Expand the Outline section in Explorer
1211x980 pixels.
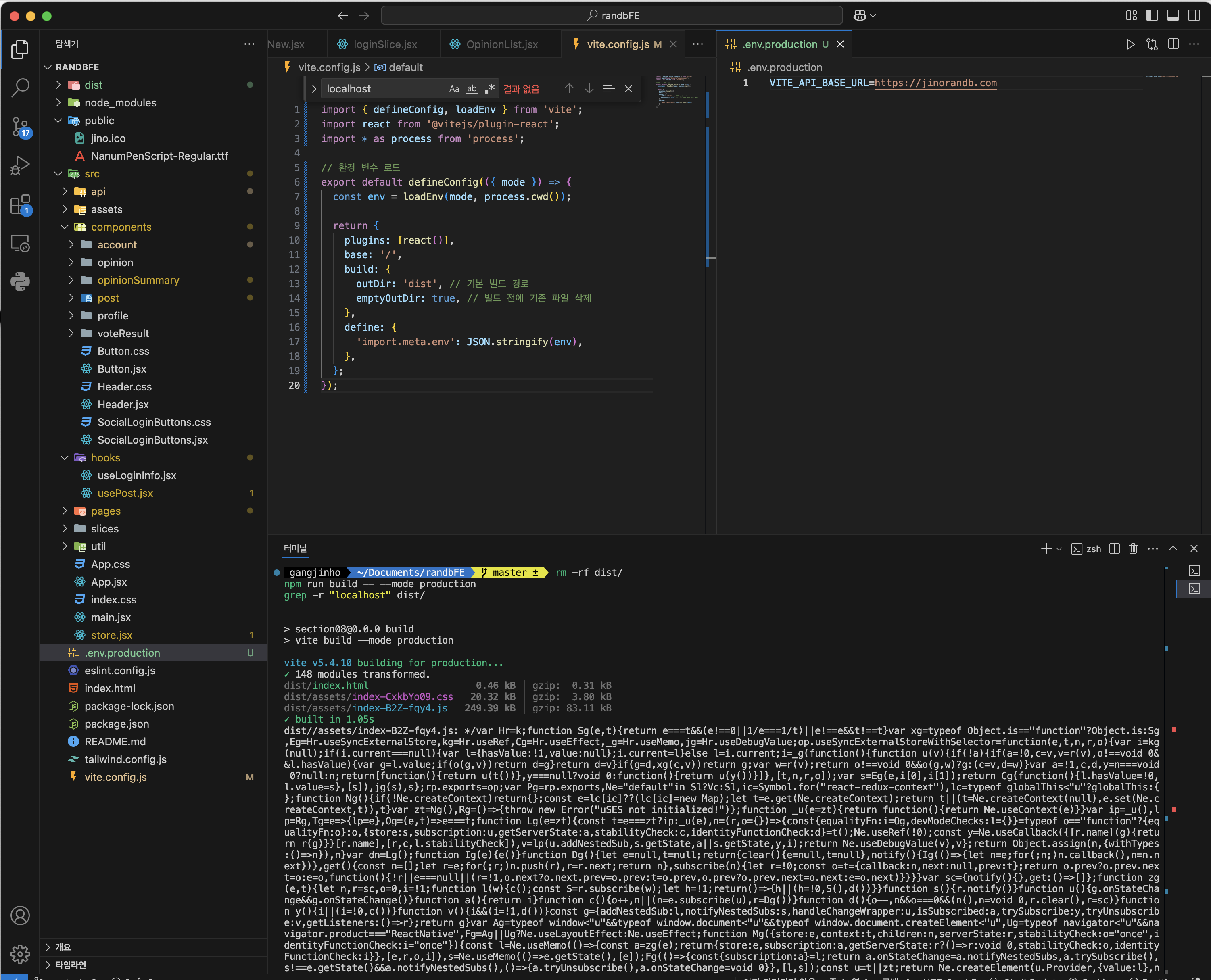click(152, 947)
